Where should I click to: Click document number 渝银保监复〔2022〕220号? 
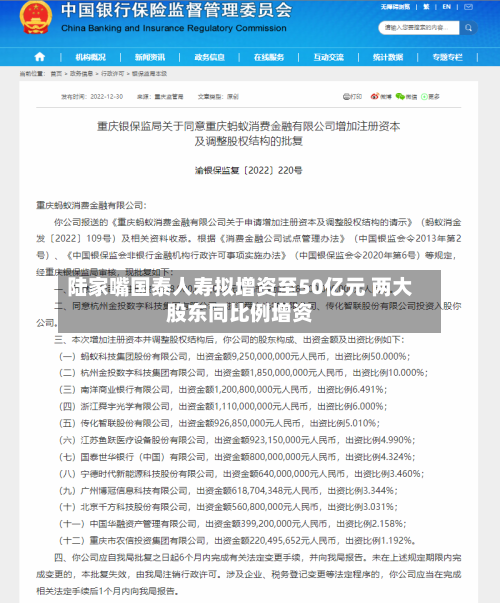coord(248,170)
